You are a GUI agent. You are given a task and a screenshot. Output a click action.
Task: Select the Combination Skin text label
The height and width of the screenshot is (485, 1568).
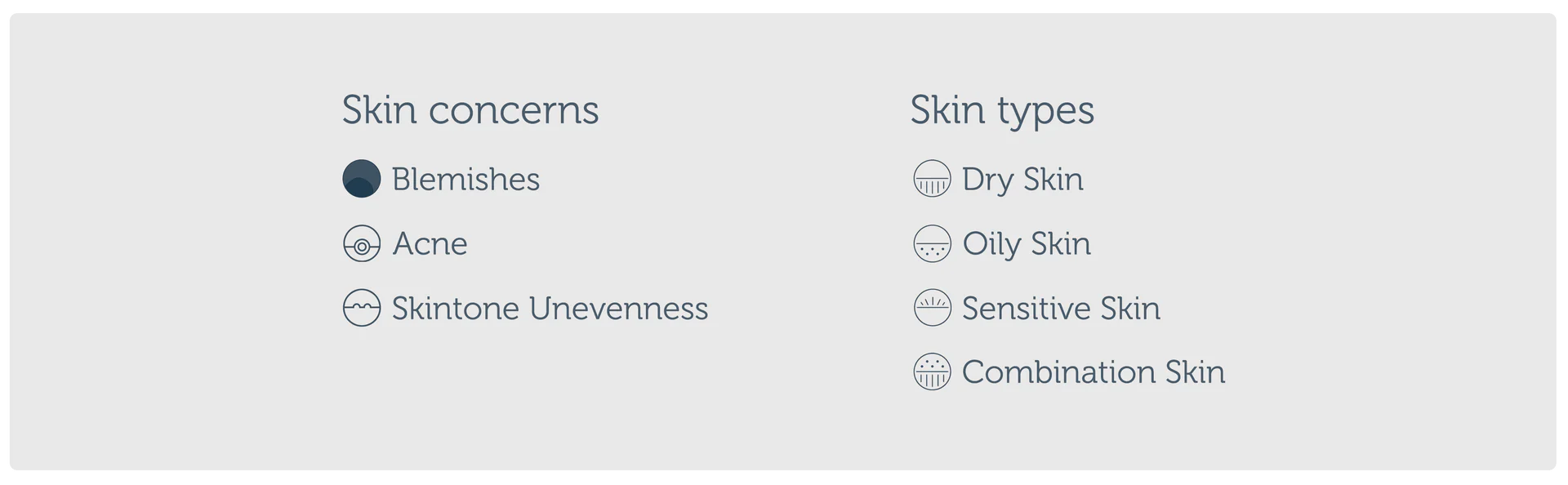coord(1094,372)
